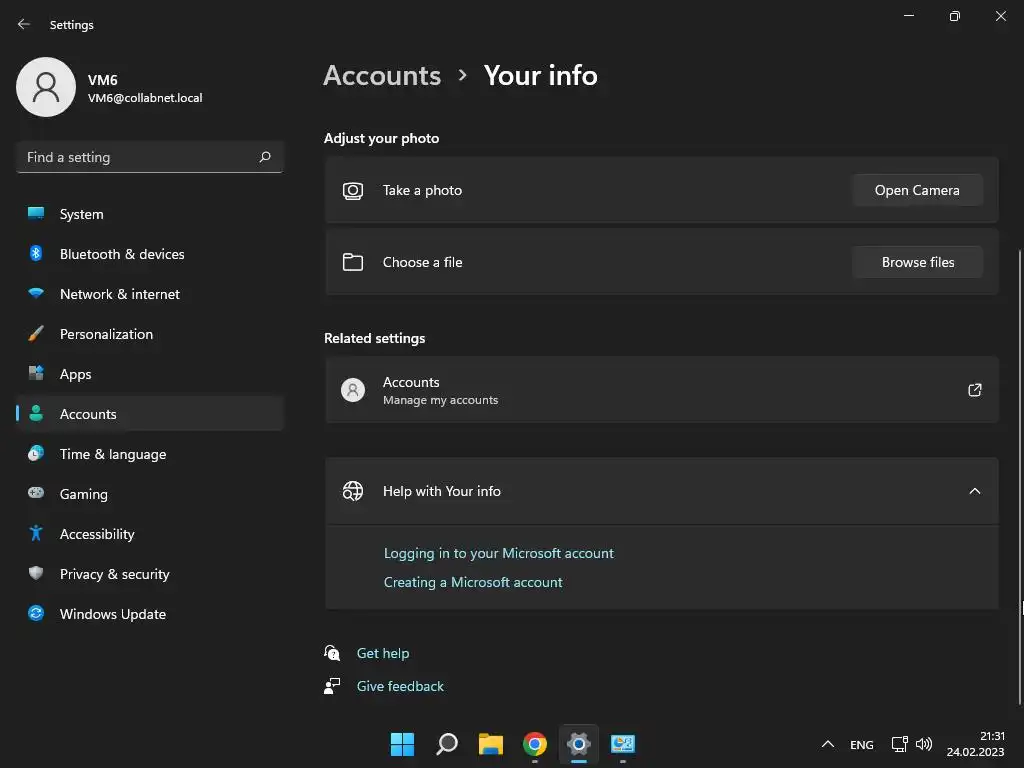
Task: Click the search magnifier in Find a setting
Action: tap(264, 157)
